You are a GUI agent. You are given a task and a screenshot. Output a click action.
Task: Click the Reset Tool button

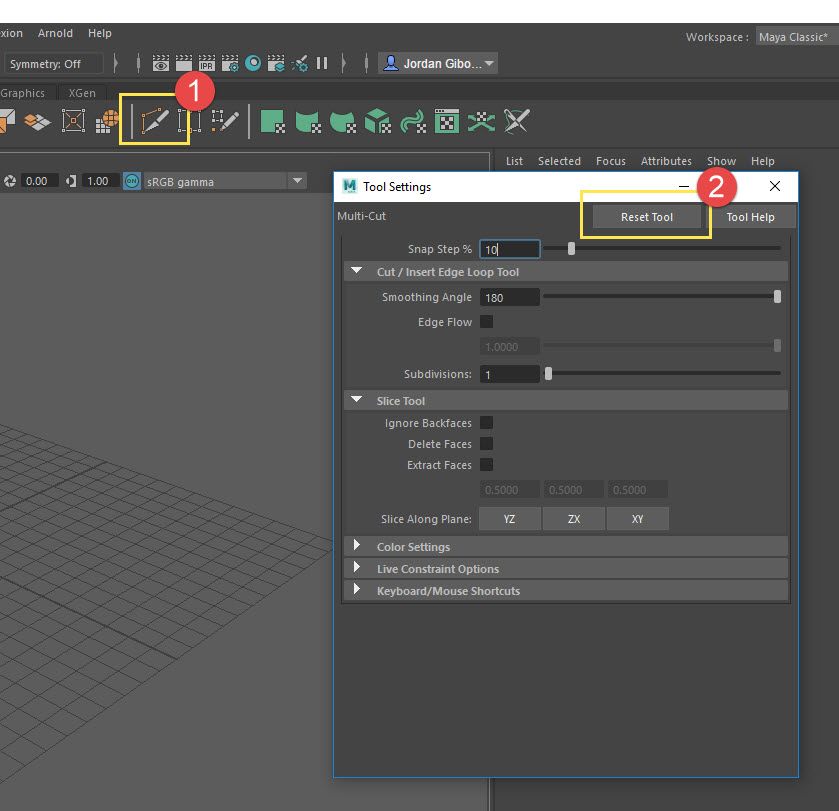(x=645, y=216)
